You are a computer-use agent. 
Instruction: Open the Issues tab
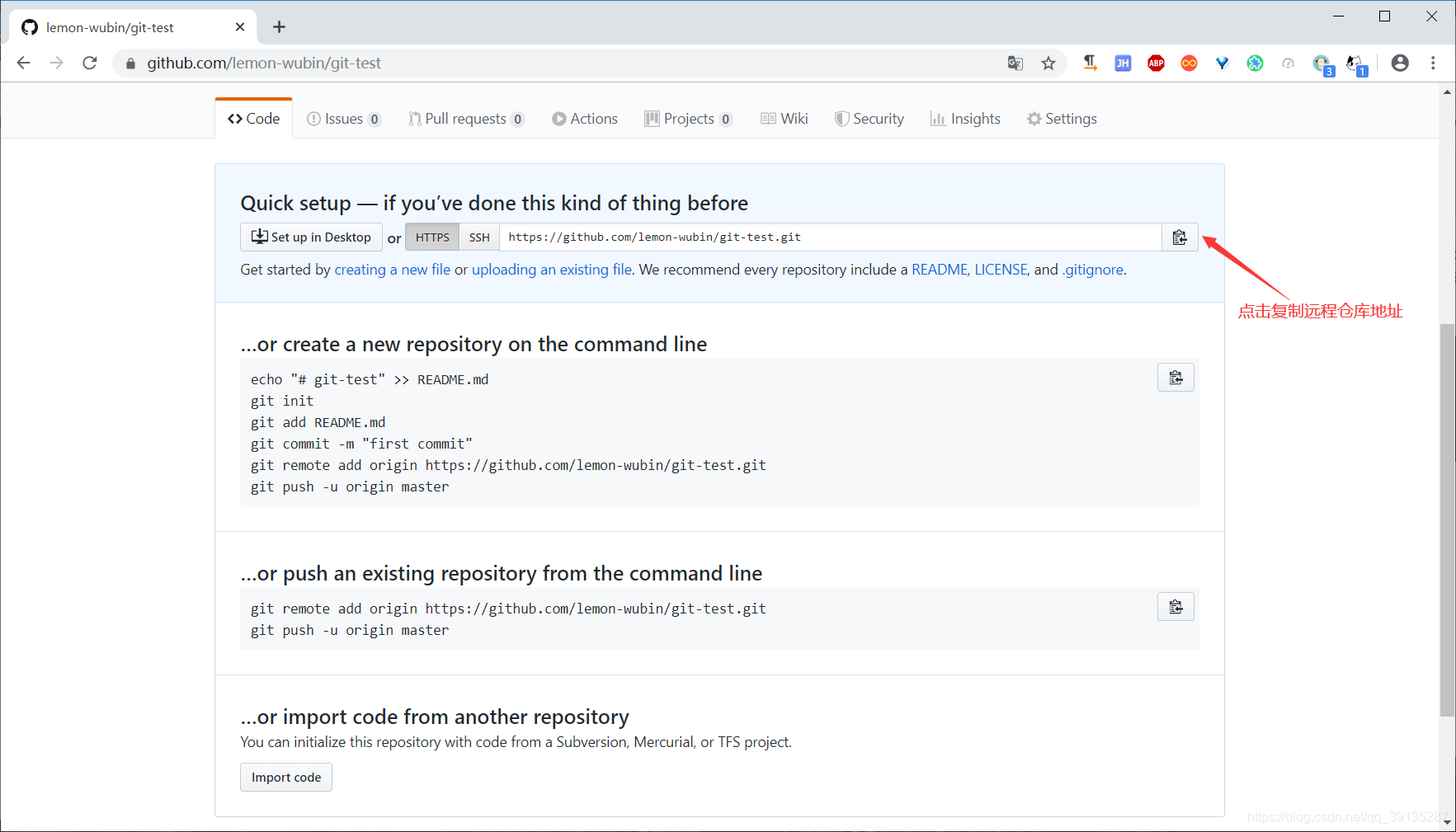(343, 119)
